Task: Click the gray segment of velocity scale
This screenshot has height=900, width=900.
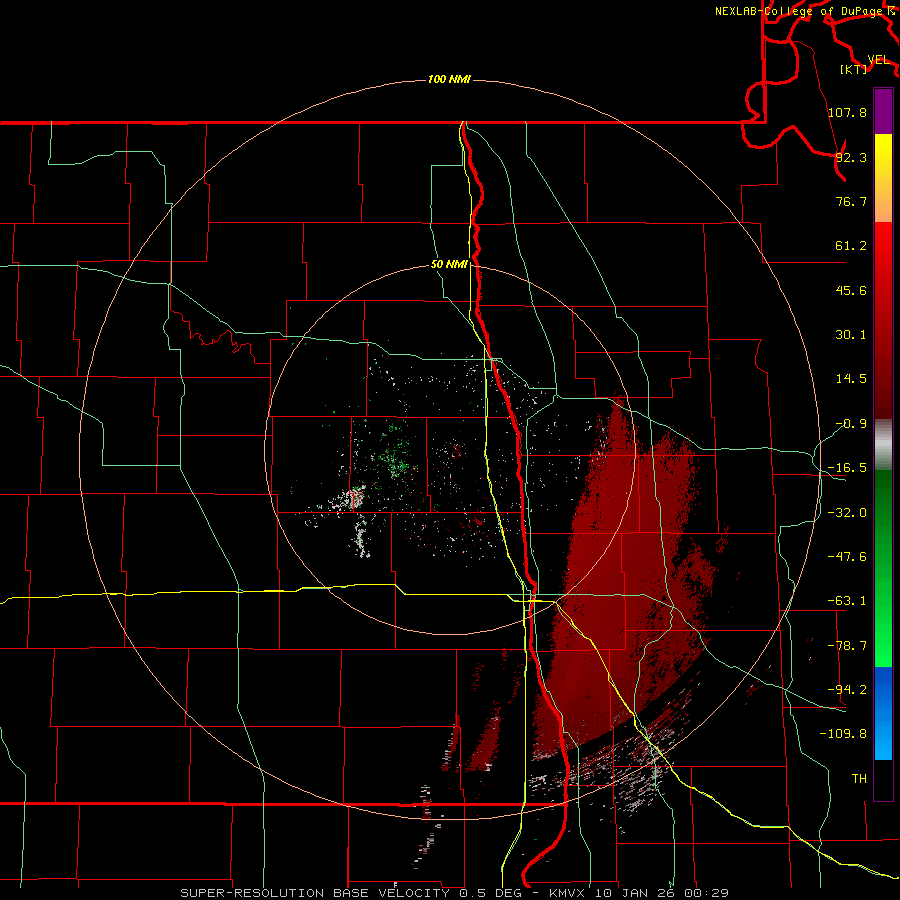Action: tap(883, 445)
